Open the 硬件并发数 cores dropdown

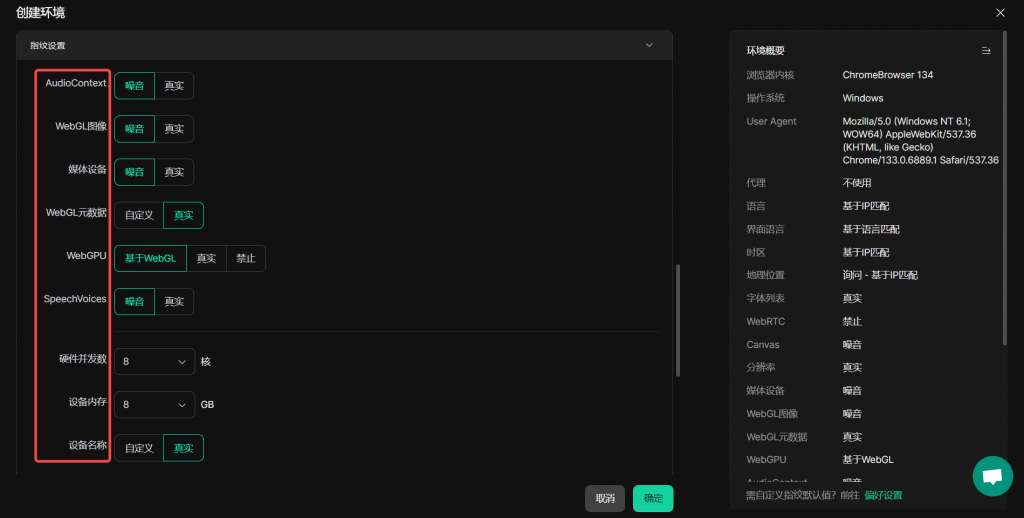154,361
